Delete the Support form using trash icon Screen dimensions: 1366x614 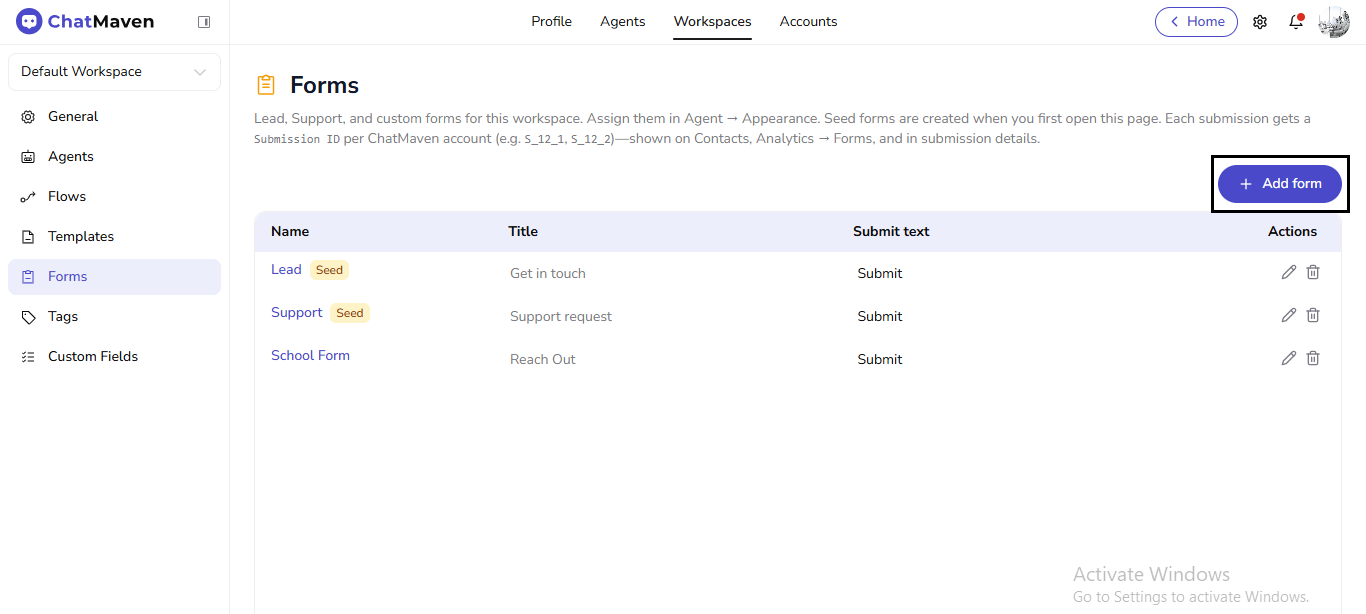click(1313, 314)
